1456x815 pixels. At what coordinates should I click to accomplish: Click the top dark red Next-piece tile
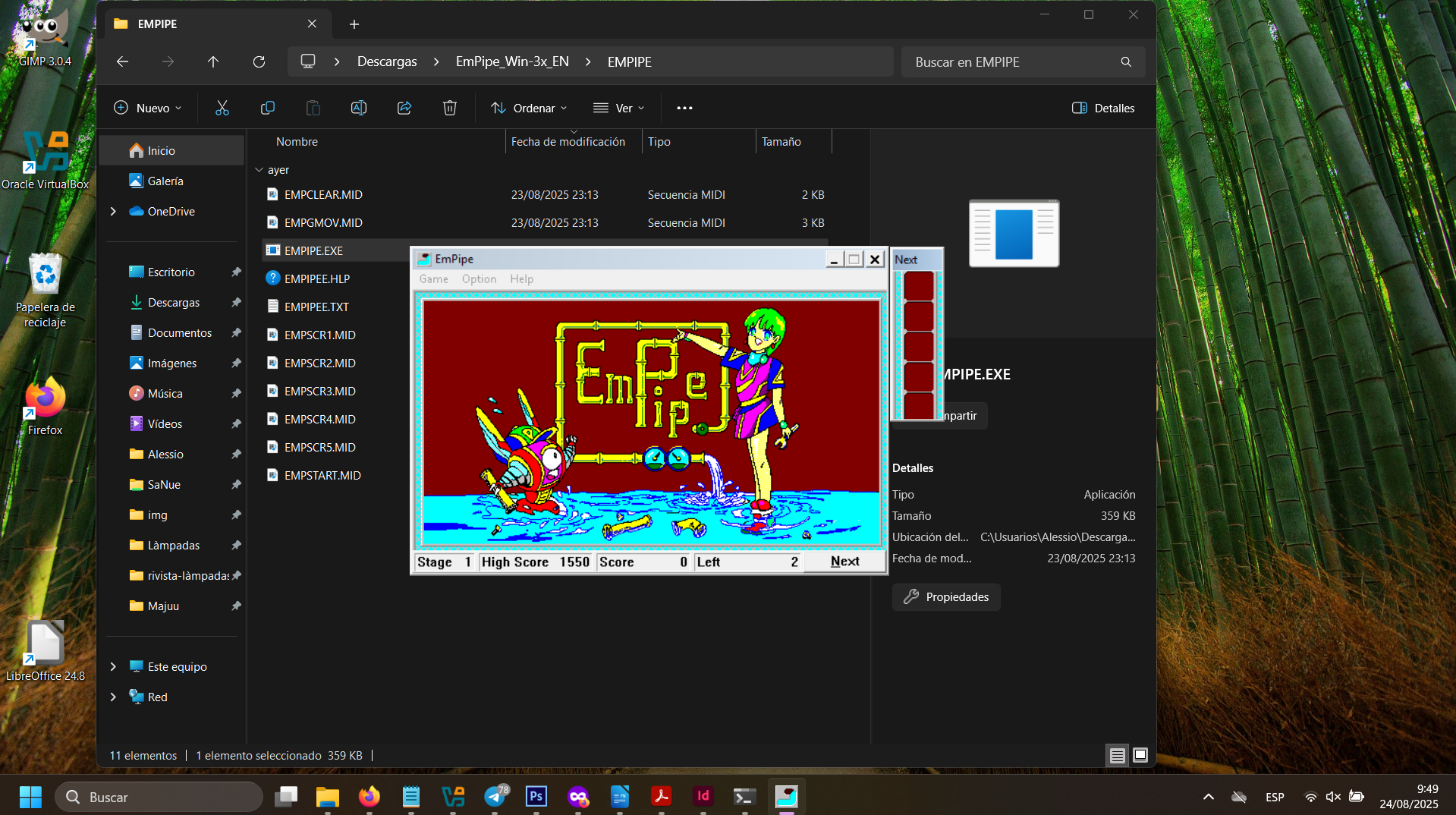[918, 286]
